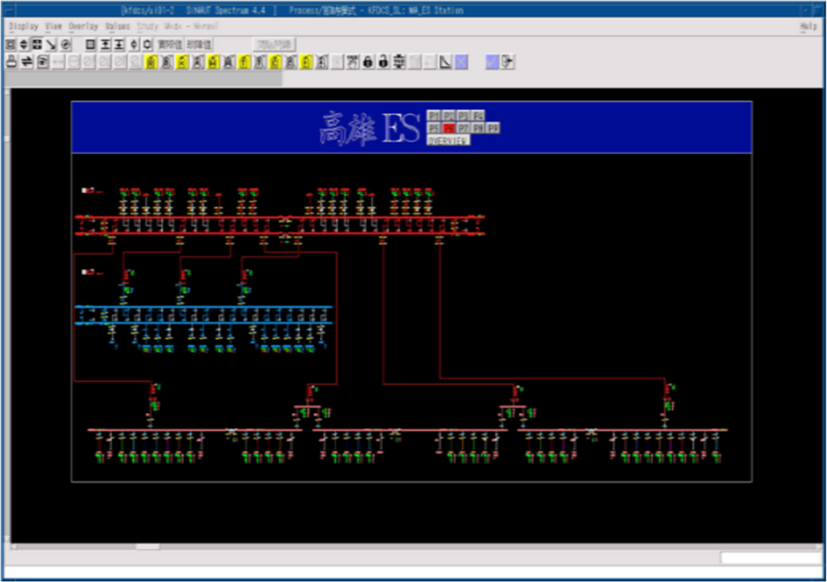Open the Overlay menu
This screenshot has width=827, height=582.
83,26
